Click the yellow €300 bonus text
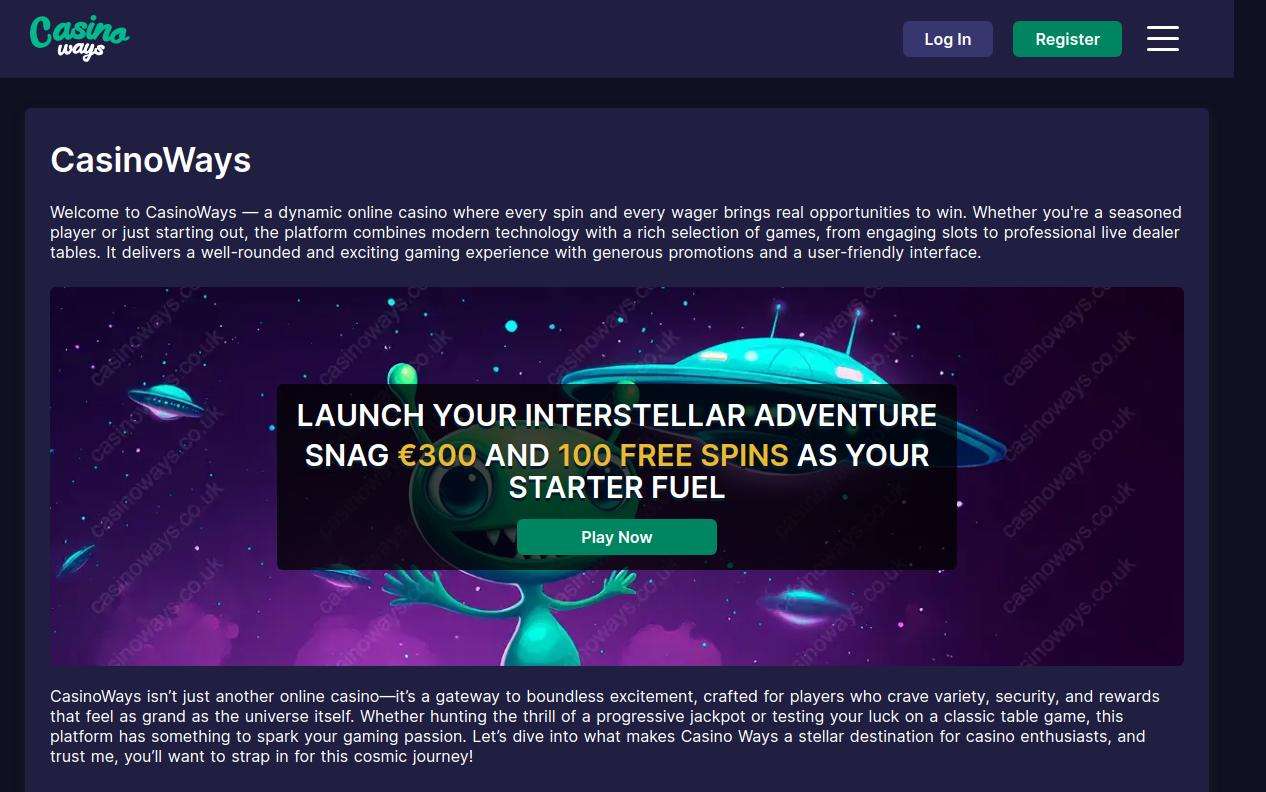1266x792 pixels. pyautogui.click(x=437, y=455)
